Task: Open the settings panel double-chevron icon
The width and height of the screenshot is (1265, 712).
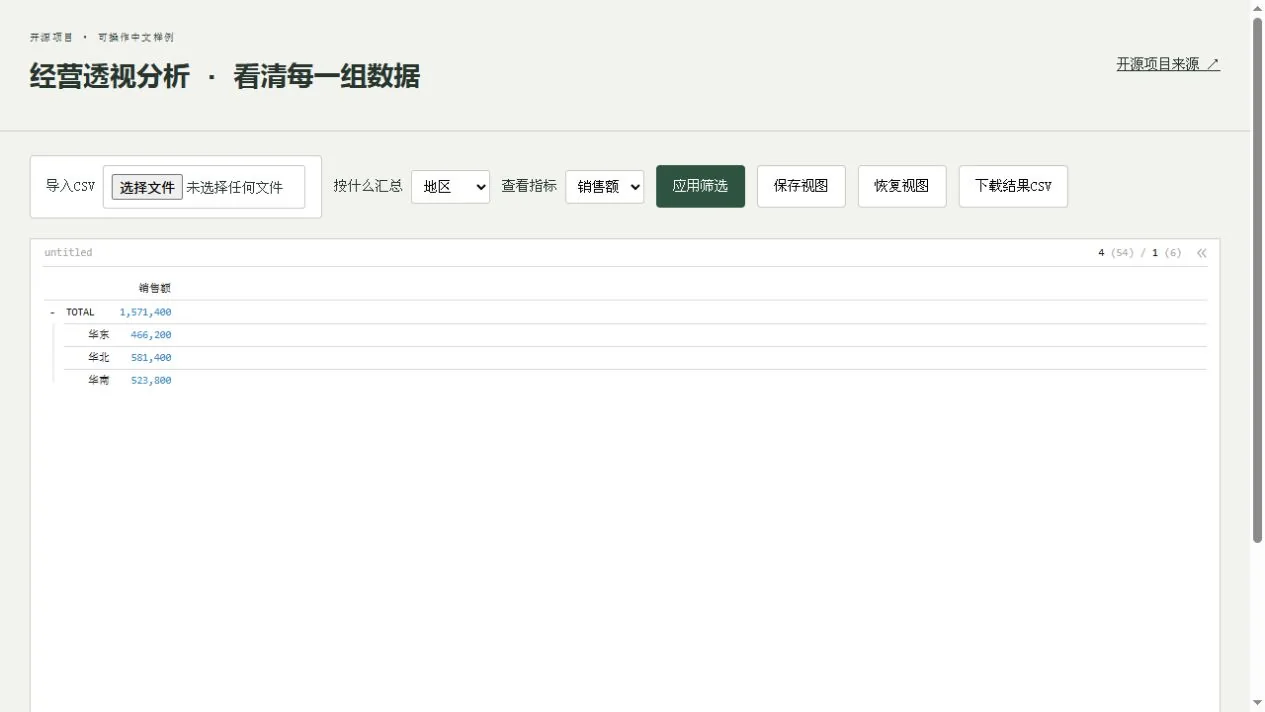Action: click(x=1201, y=253)
